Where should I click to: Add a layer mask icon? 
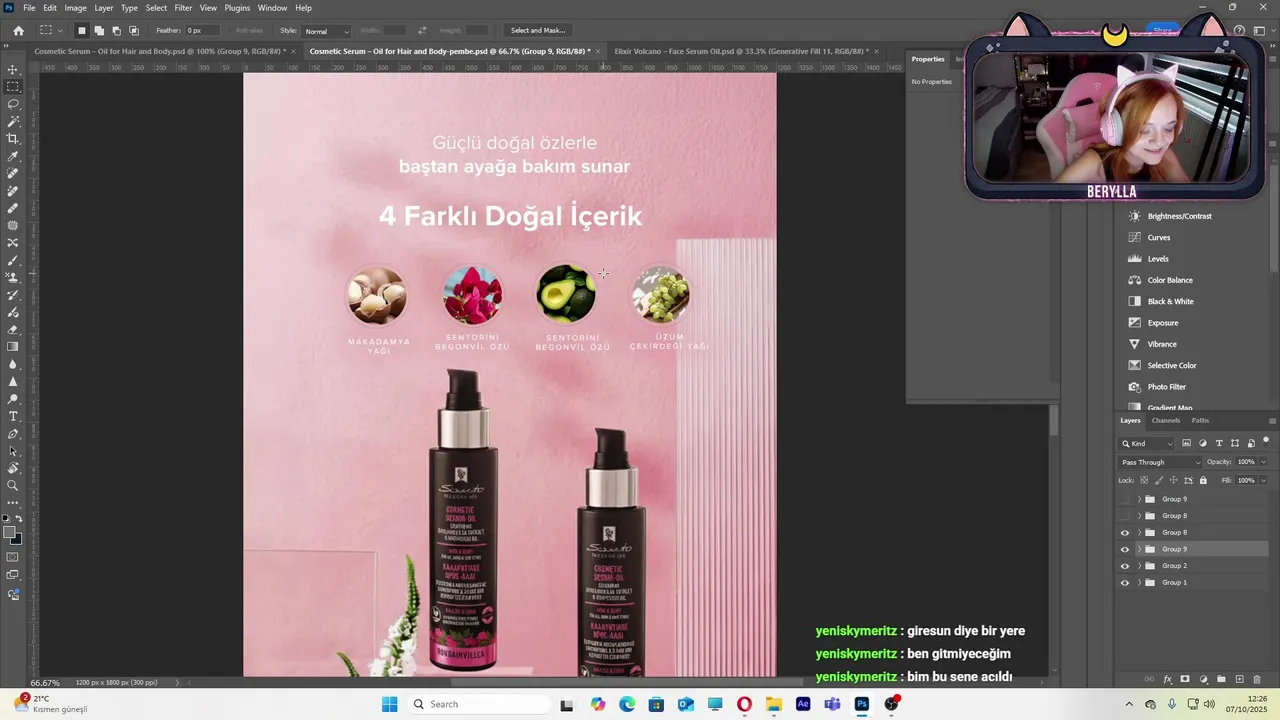click(x=1185, y=679)
